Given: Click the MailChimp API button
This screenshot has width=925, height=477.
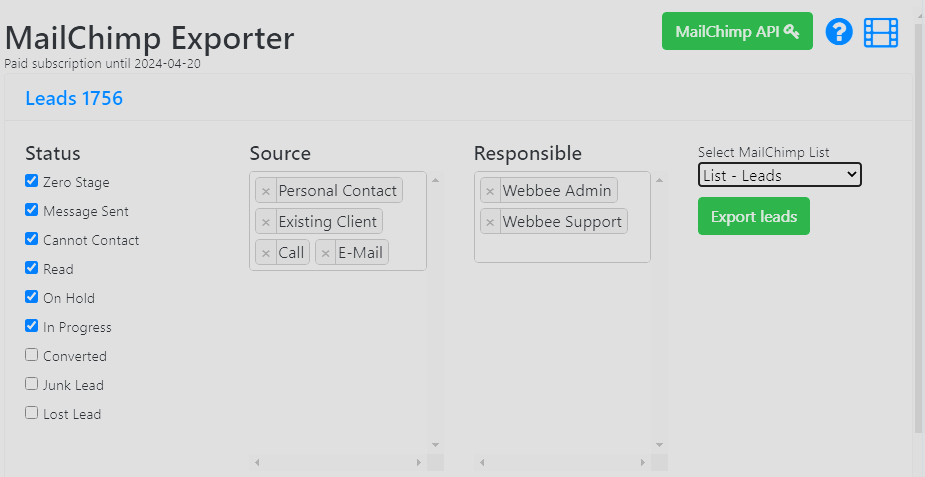Looking at the screenshot, I should [x=737, y=31].
